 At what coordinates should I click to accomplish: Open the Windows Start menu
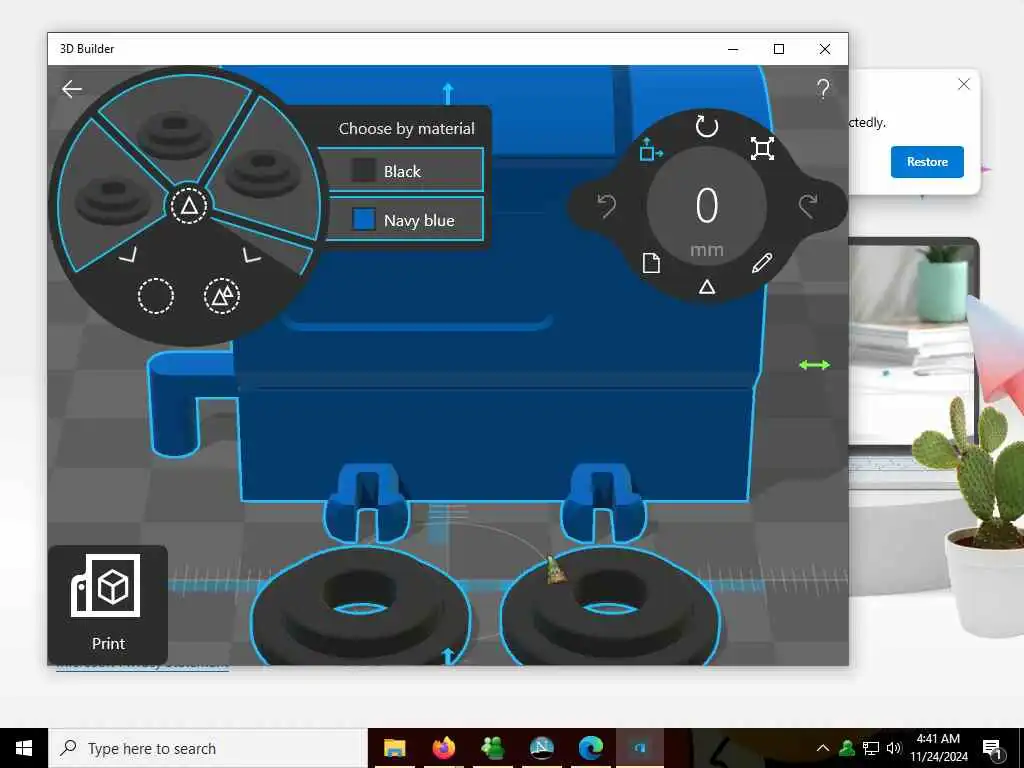tap(24, 748)
